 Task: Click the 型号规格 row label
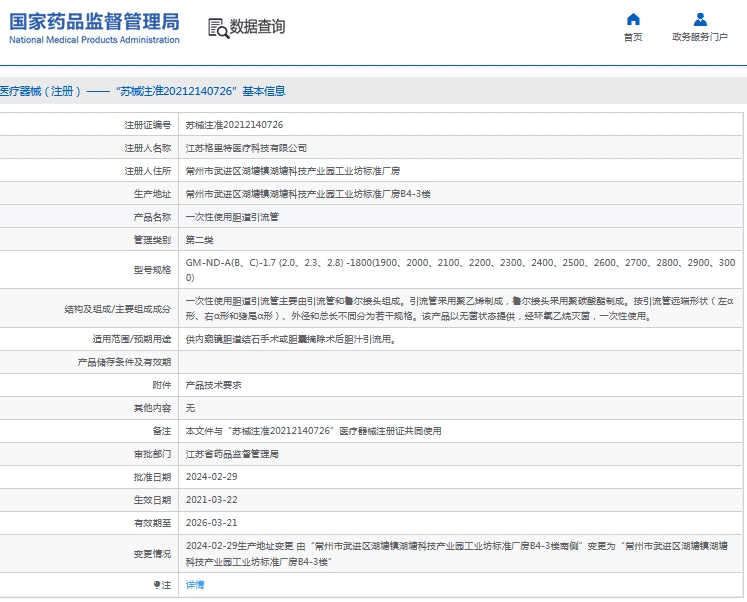coord(152,270)
